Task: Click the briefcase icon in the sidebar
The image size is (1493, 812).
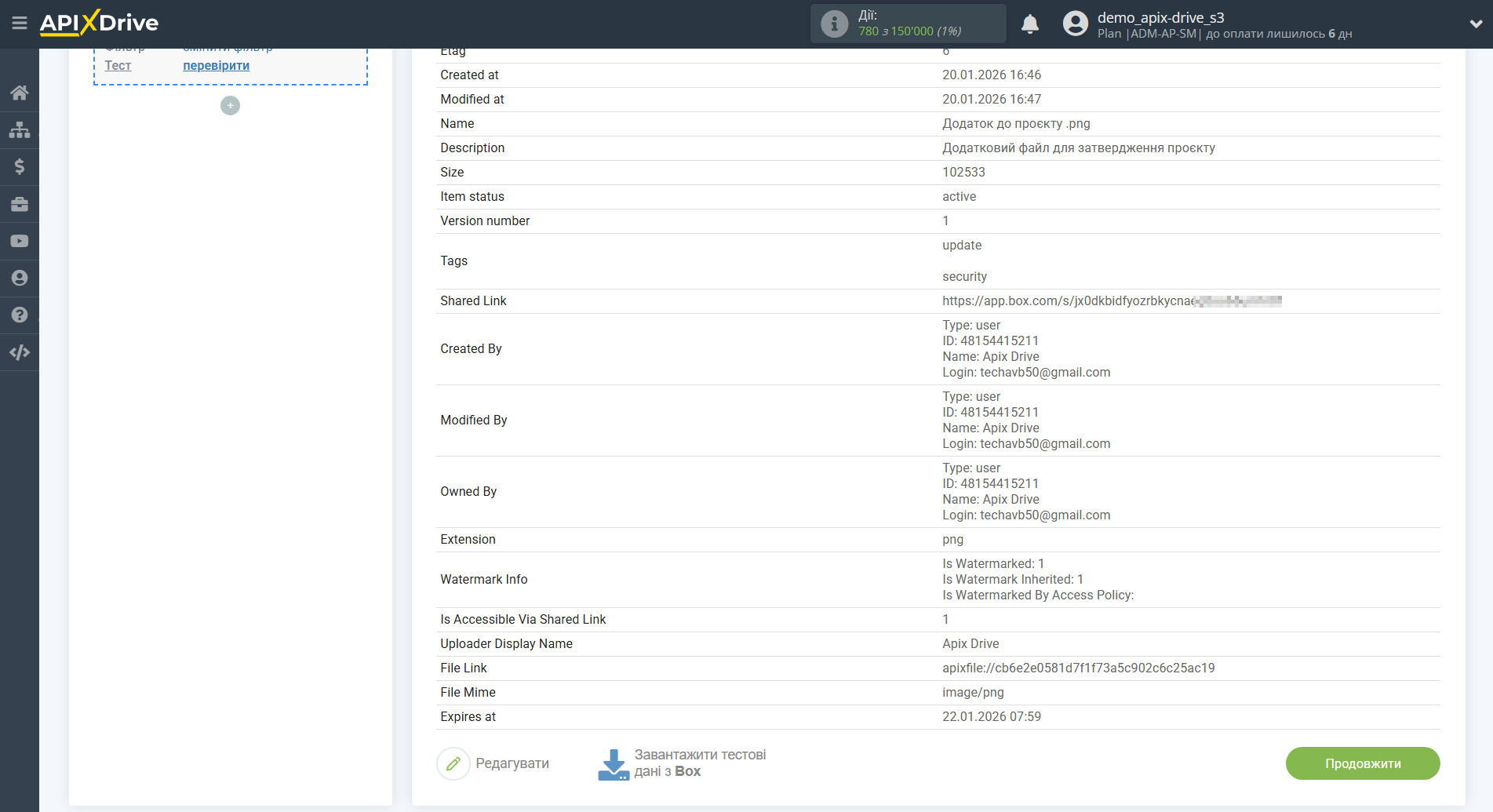Action: pos(20,204)
